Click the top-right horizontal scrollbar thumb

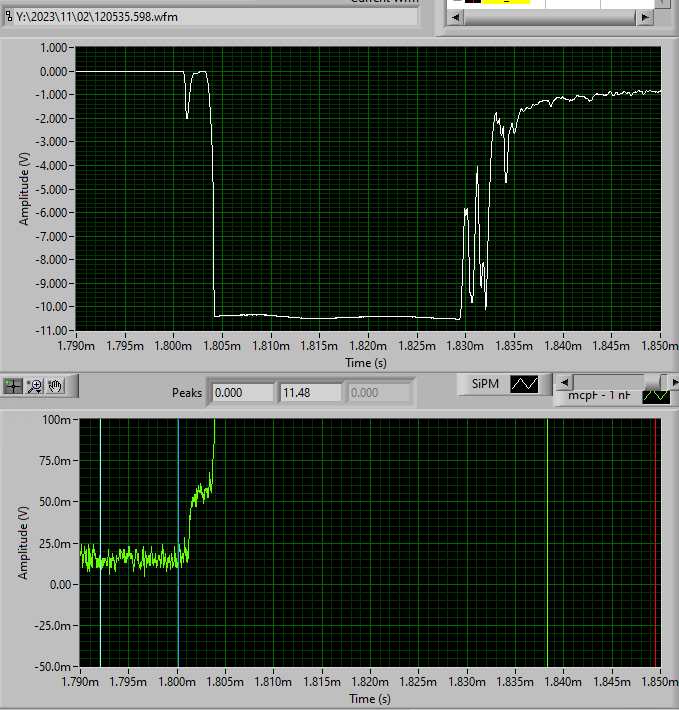[x=550, y=18]
